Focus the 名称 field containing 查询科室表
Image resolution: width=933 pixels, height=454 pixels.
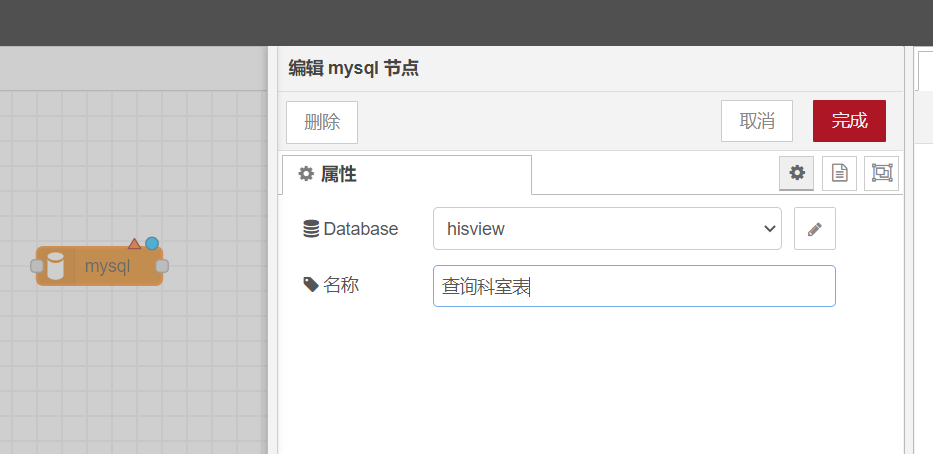(x=634, y=286)
